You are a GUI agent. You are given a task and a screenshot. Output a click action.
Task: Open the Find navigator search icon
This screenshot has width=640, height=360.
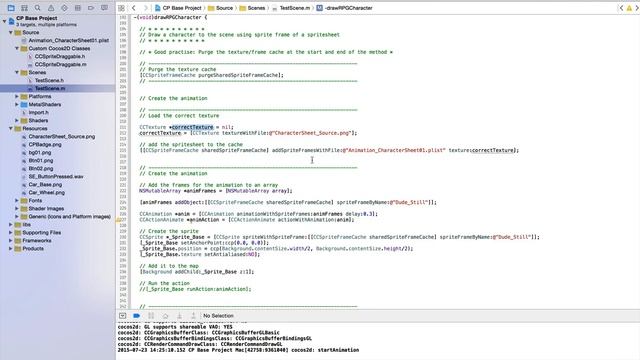tap(38, 8)
